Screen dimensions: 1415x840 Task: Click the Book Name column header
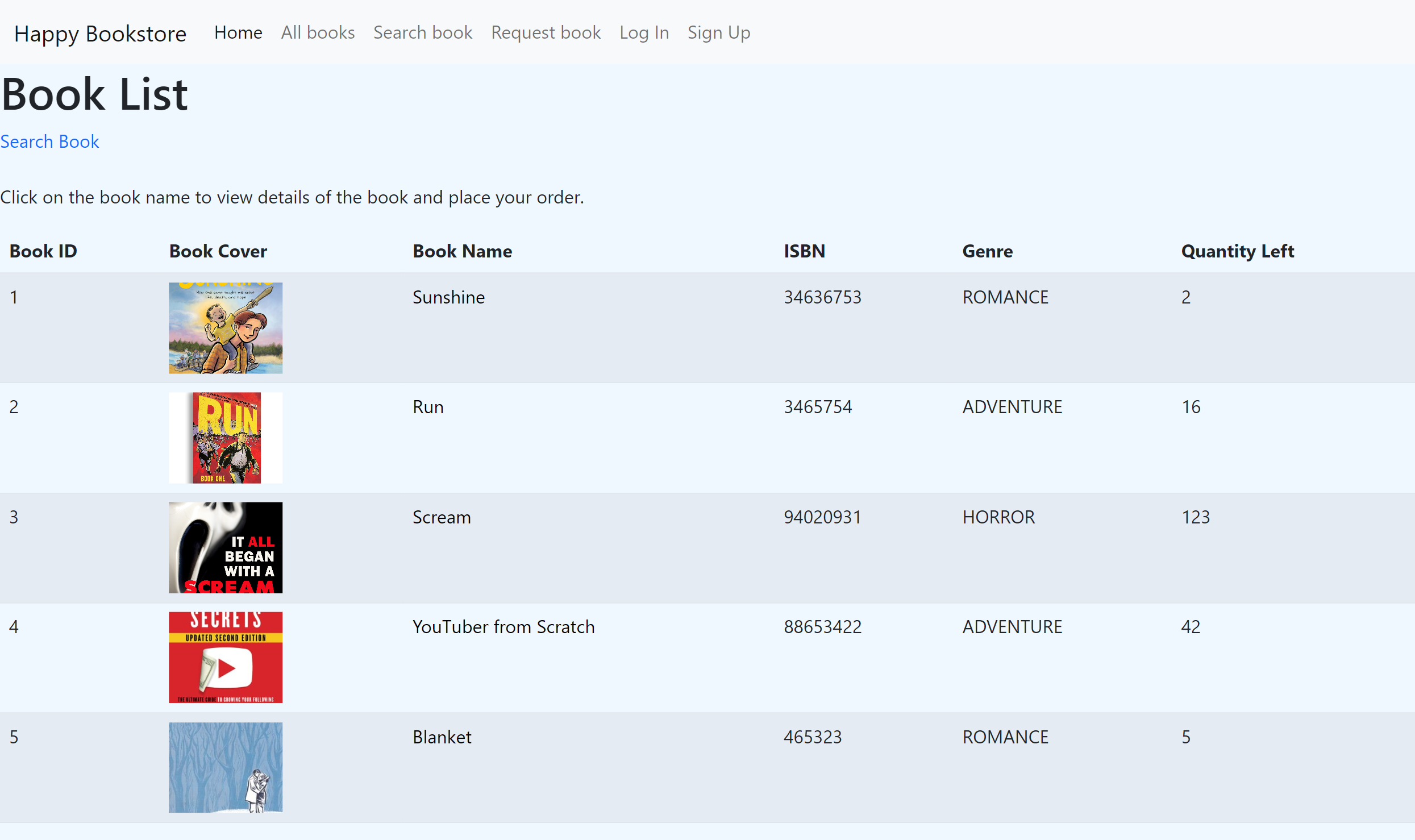pos(462,251)
